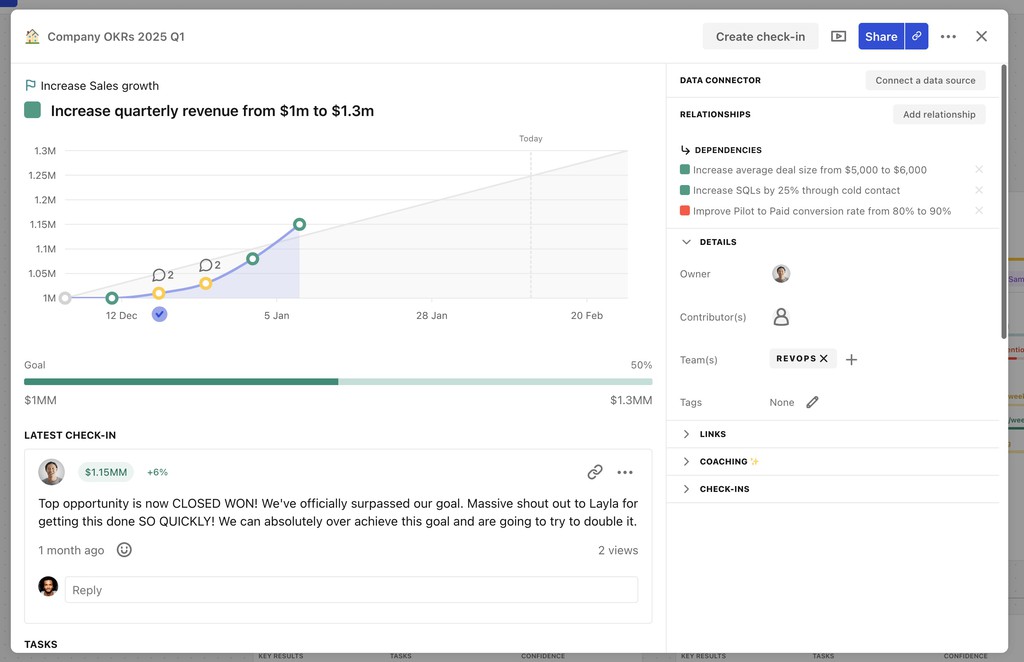Click the goal progress bar at 50%

tap(338, 382)
